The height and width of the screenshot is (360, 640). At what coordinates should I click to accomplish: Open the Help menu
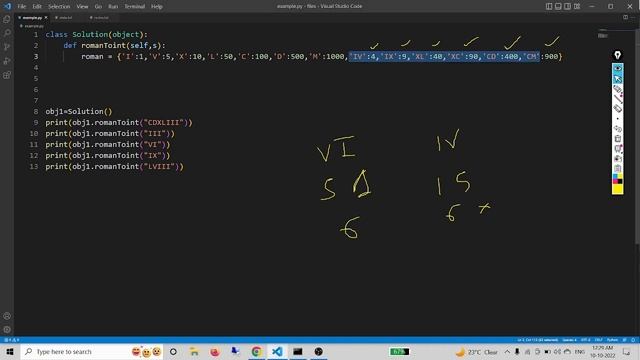point(157,7)
